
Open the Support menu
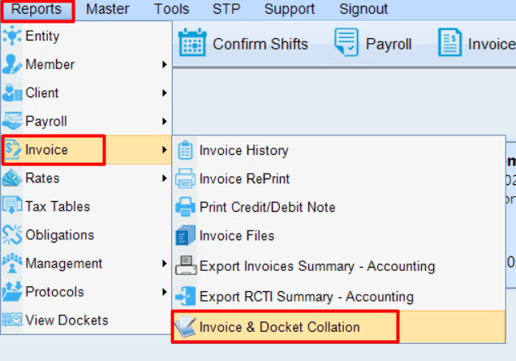[x=289, y=9]
